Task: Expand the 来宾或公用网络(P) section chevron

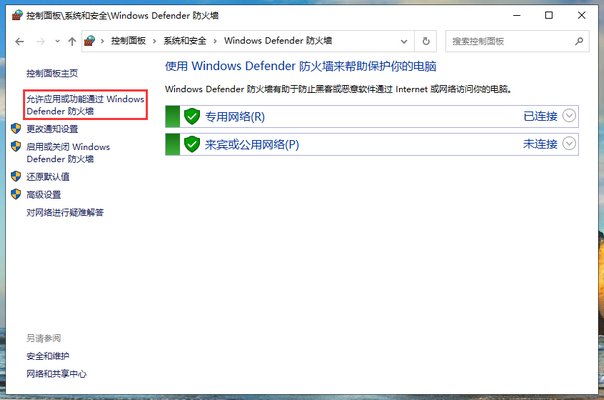Action: pyautogui.click(x=570, y=144)
